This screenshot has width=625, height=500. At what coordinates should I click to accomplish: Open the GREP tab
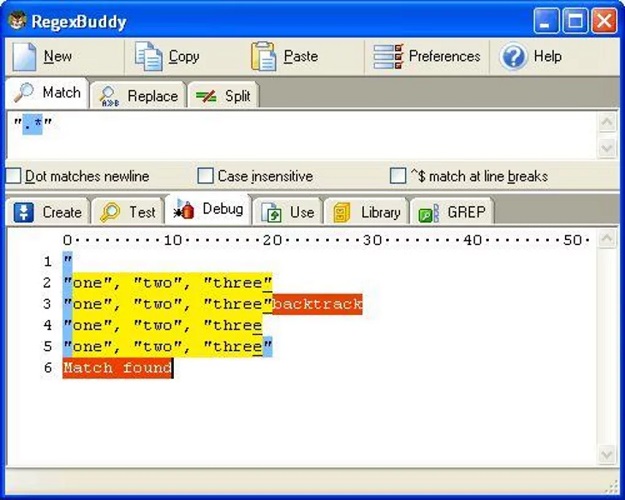point(452,212)
